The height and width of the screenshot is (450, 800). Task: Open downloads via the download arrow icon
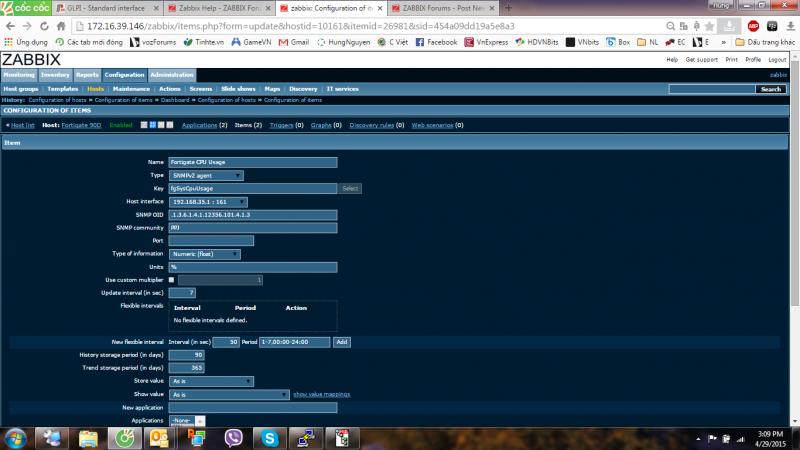(x=790, y=26)
